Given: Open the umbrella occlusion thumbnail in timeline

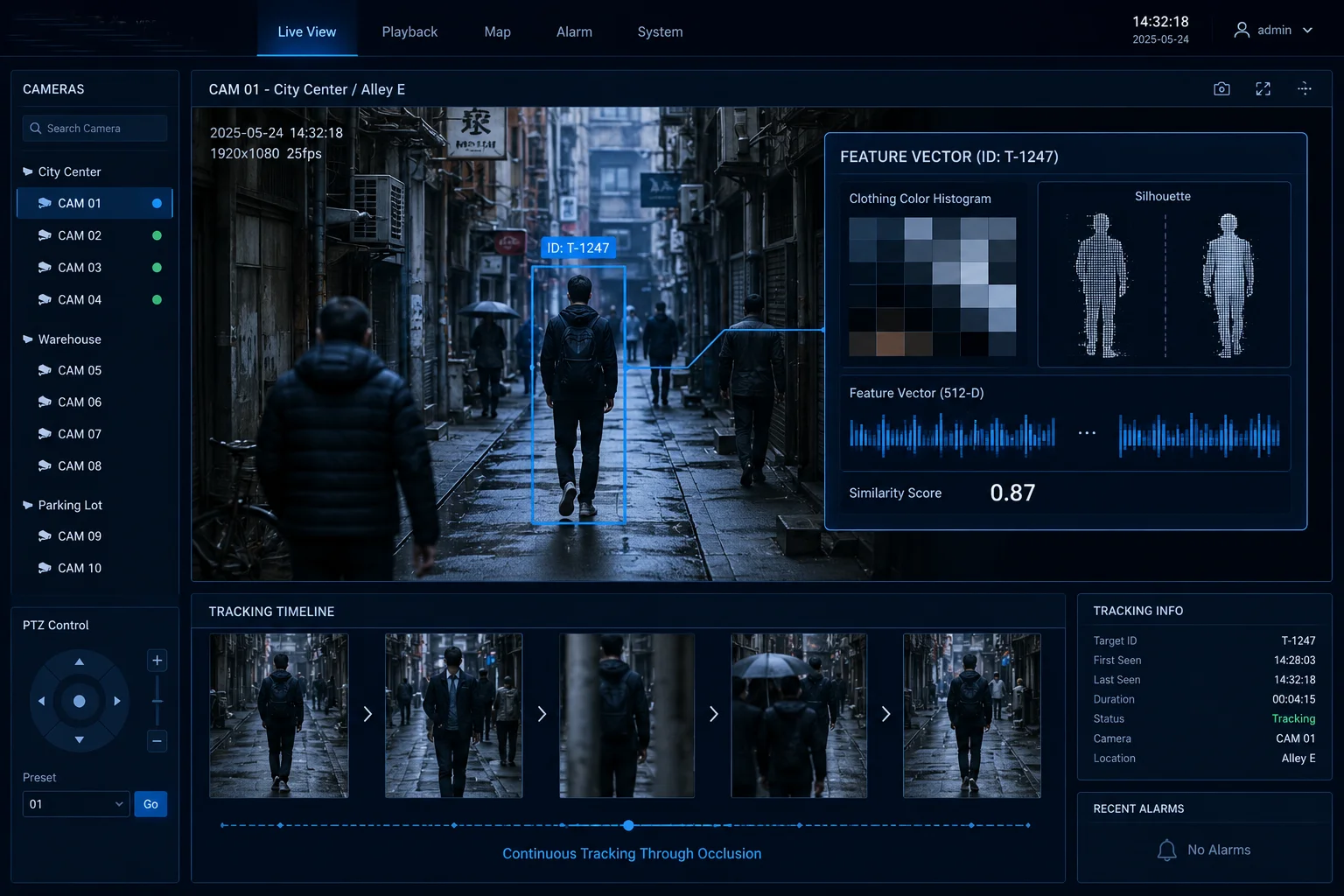Looking at the screenshot, I should pyautogui.click(x=799, y=716).
